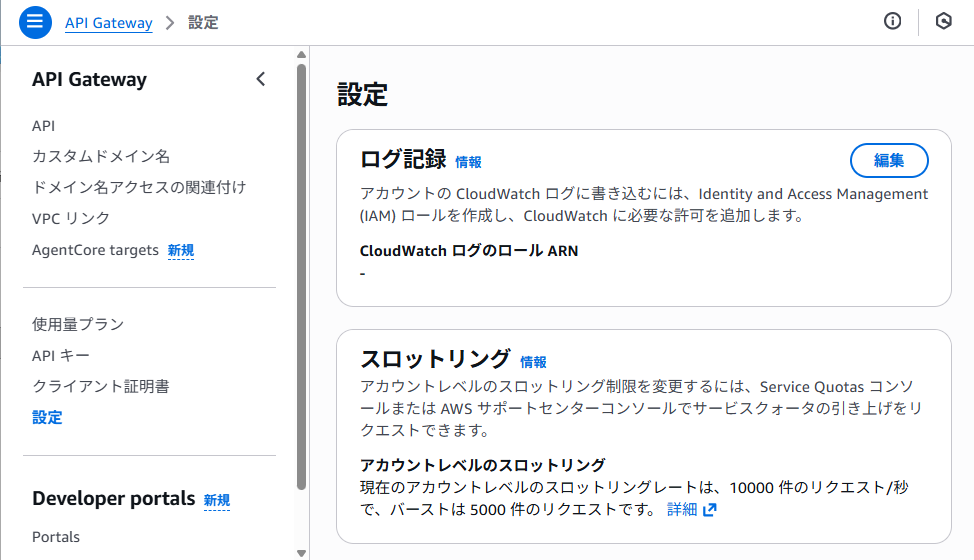The height and width of the screenshot is (560, 974).
Task: Click sidebar scrollbar up arrow
Action: click(301, 55)
